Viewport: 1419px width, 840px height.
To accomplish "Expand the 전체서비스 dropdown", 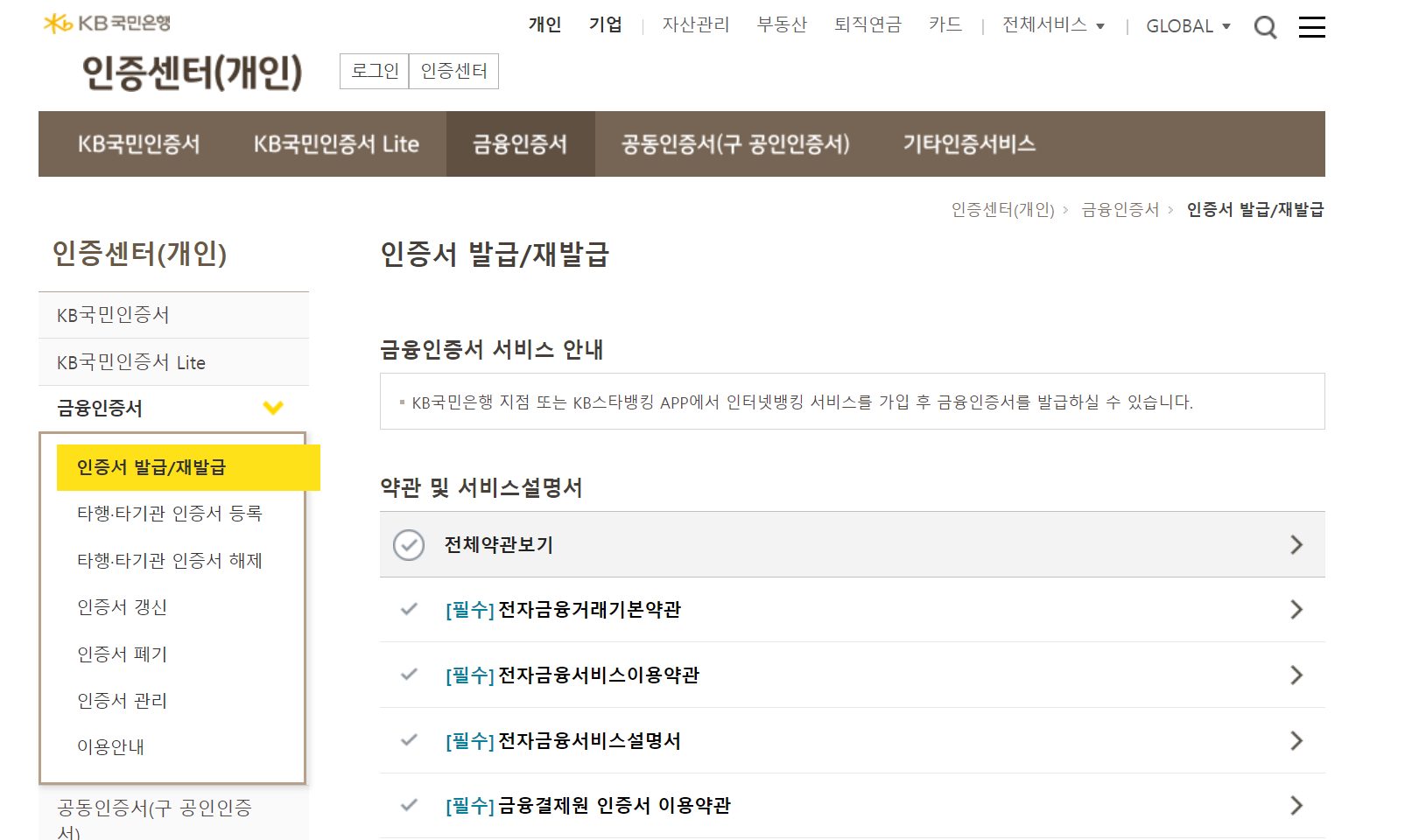I will [x=1053, y=25].
